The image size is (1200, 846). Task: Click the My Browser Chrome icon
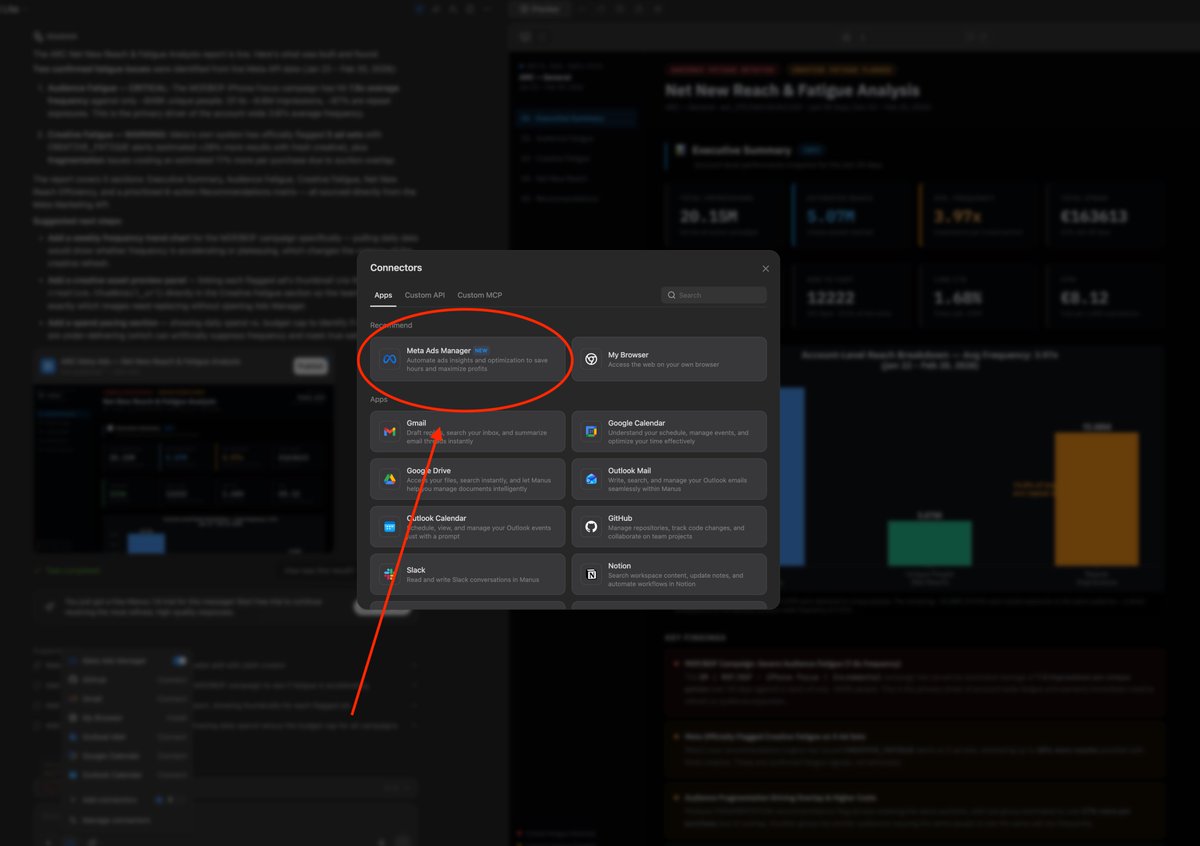[x=591, y=359]
